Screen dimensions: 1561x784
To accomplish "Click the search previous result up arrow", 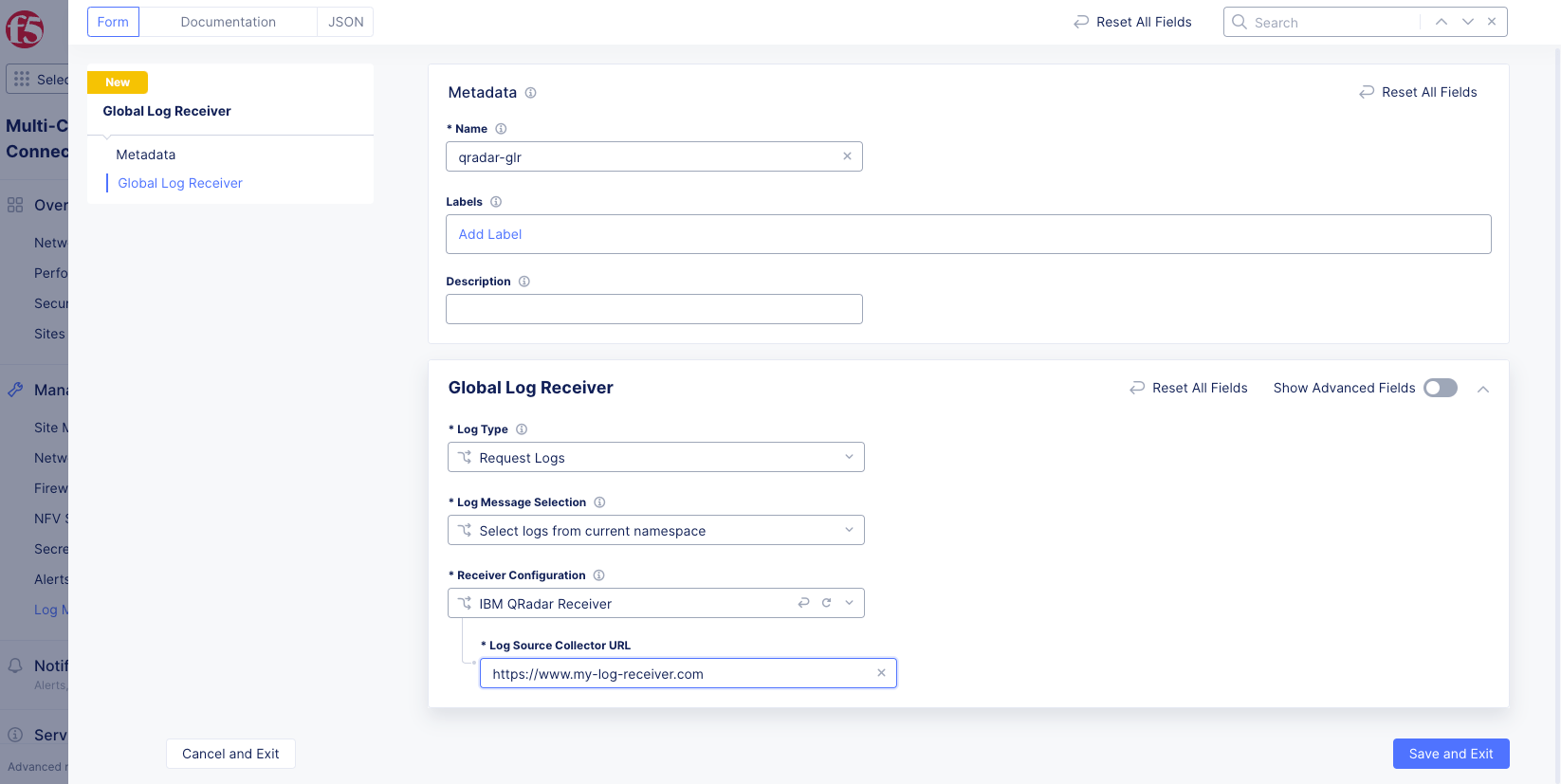I will (1441, 22).
